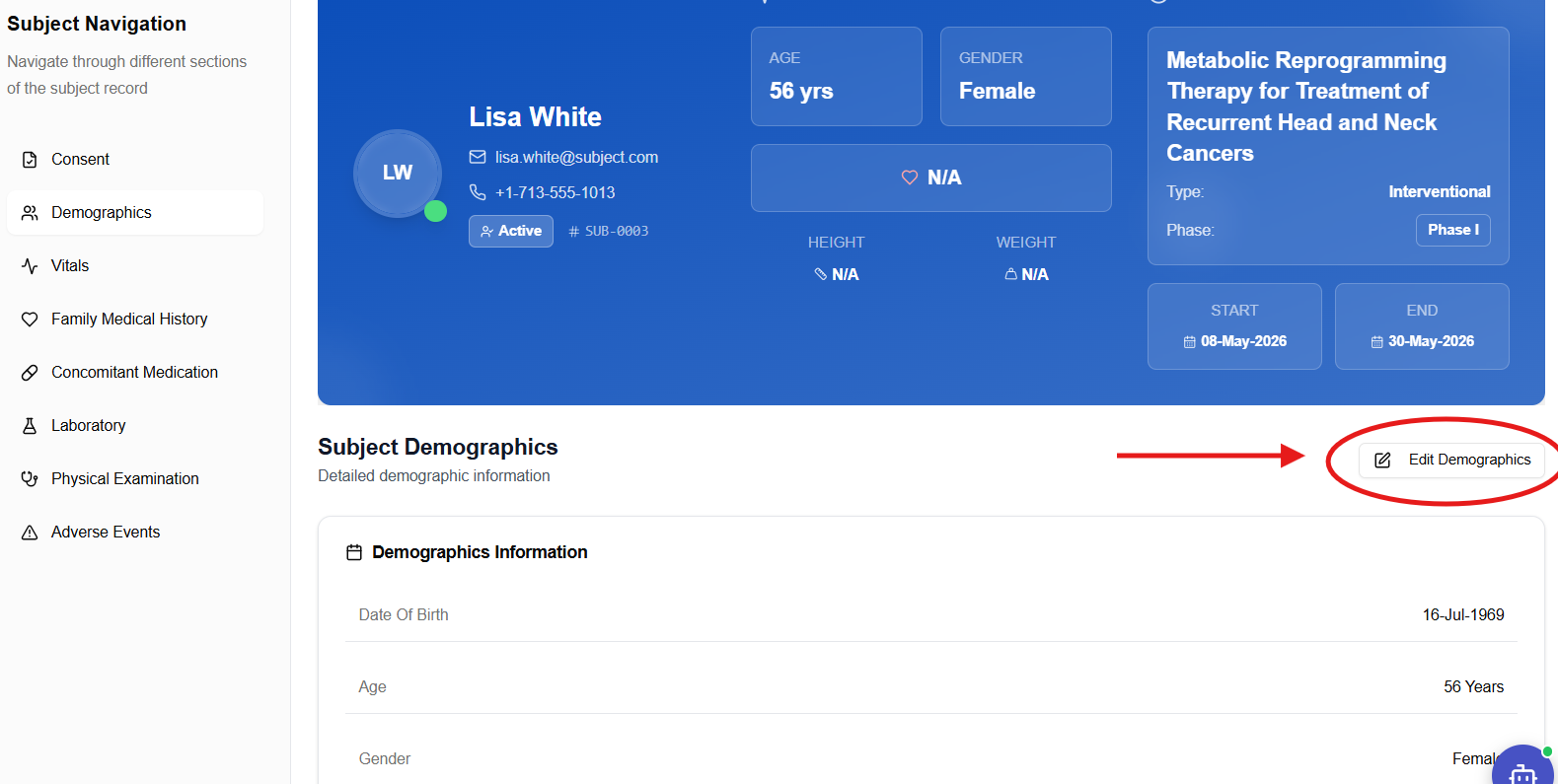Click the study title Metabolic Reprogramming Therapy
The width and height of the screenshot is (1558, 784).
(1306, 107)
